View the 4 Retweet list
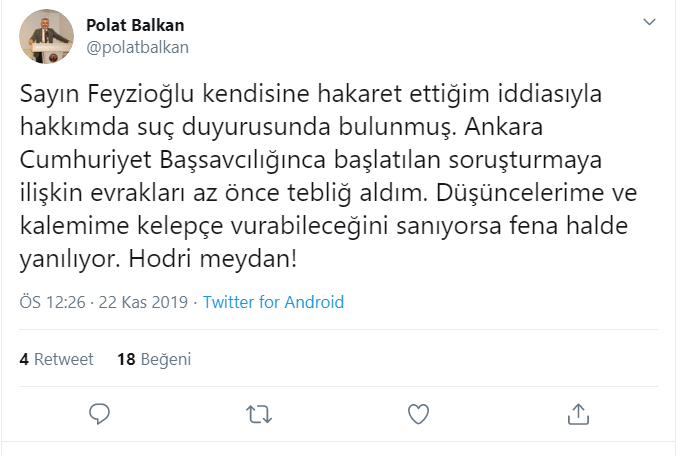695x456 pixels. (x=56, y=359)
